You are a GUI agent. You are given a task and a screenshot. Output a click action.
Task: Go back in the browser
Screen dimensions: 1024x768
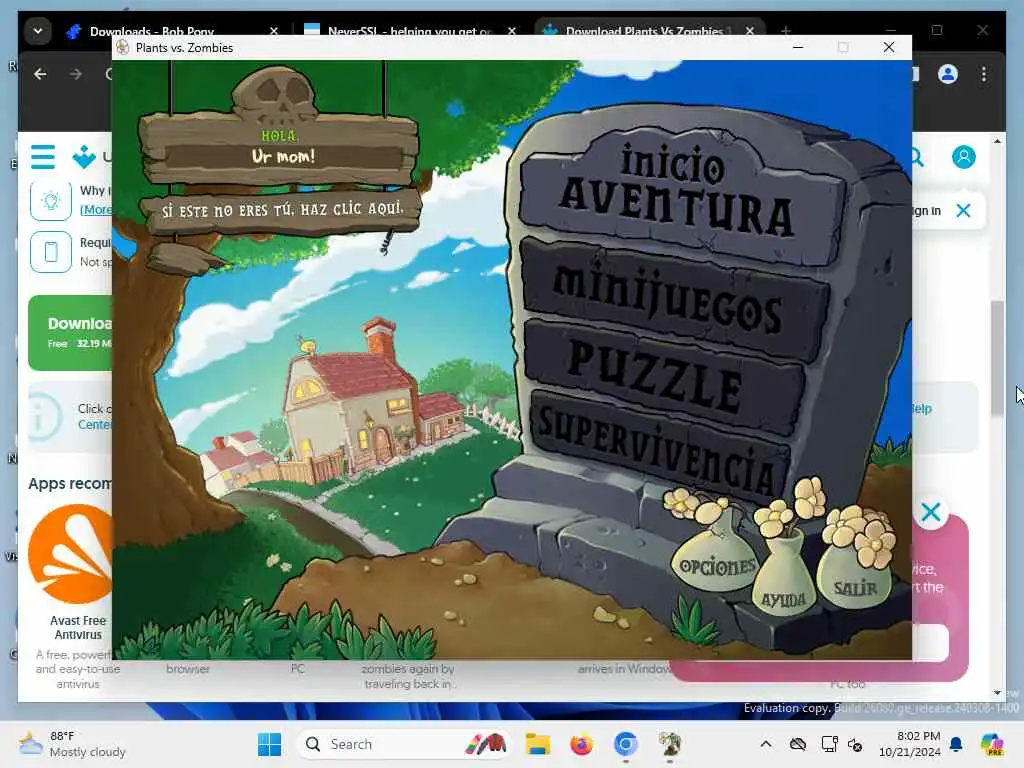(x=40, y=74)
